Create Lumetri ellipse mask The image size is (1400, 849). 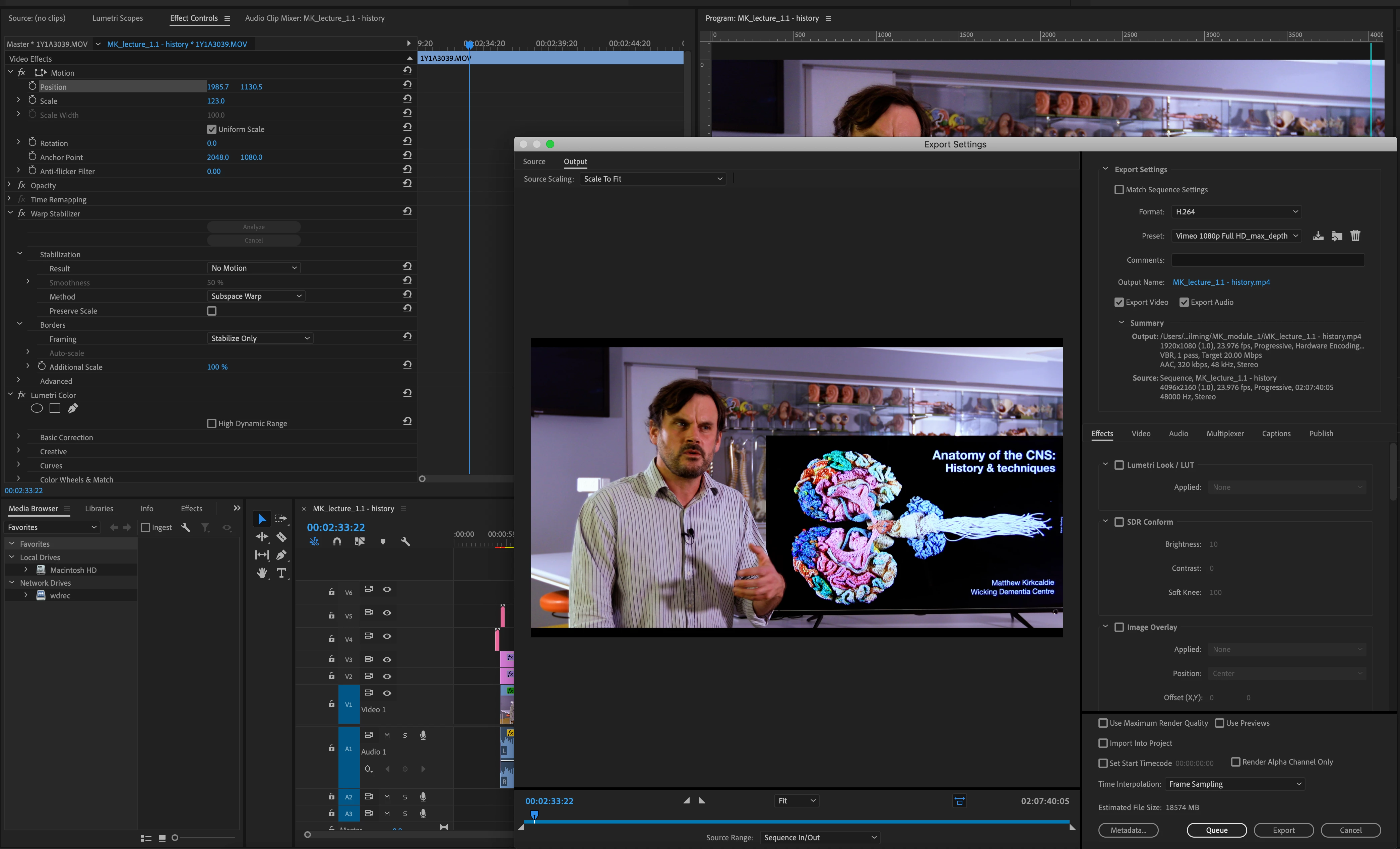(x=37, y=408)
